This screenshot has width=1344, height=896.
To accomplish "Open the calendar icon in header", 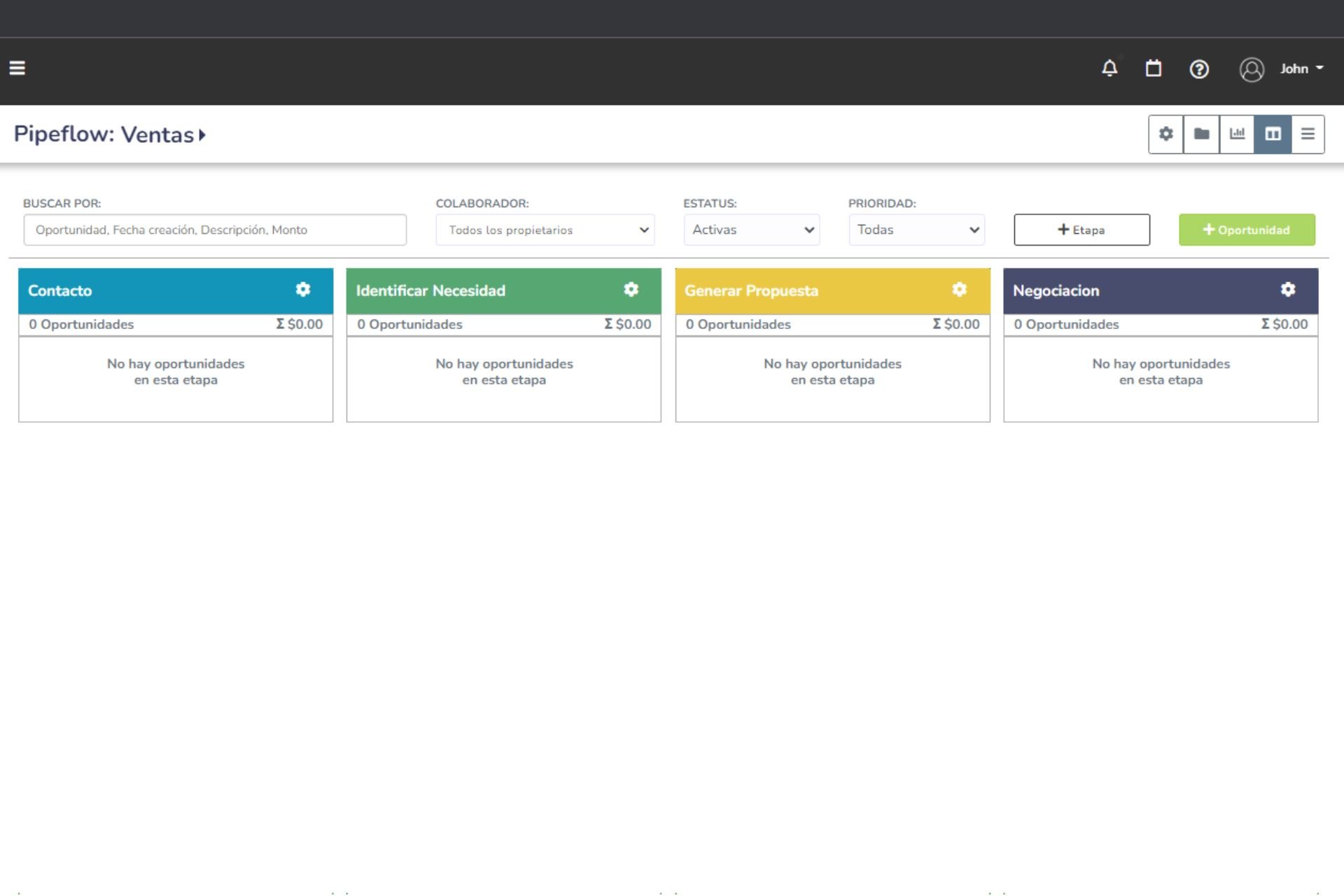I will [x=1154, y=69].
